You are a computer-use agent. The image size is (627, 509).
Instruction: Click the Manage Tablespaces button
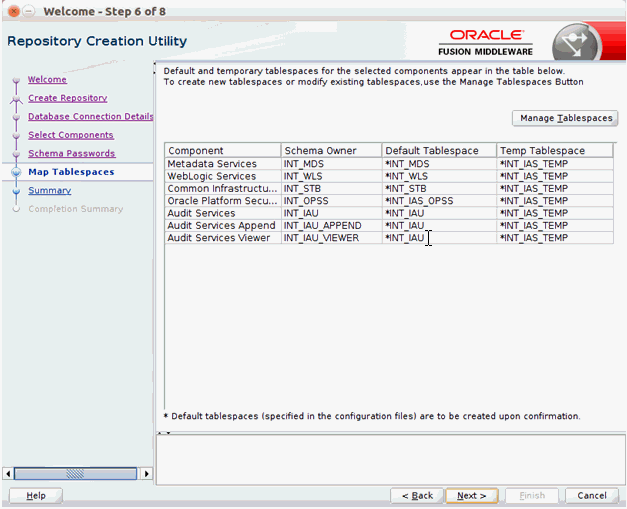click(565, 118)
